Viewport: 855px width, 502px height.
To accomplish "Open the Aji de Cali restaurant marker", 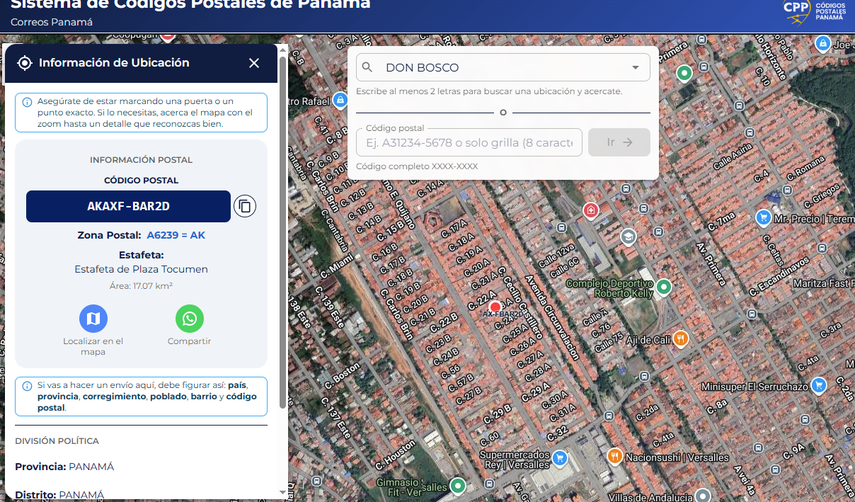I will [681, 339].
